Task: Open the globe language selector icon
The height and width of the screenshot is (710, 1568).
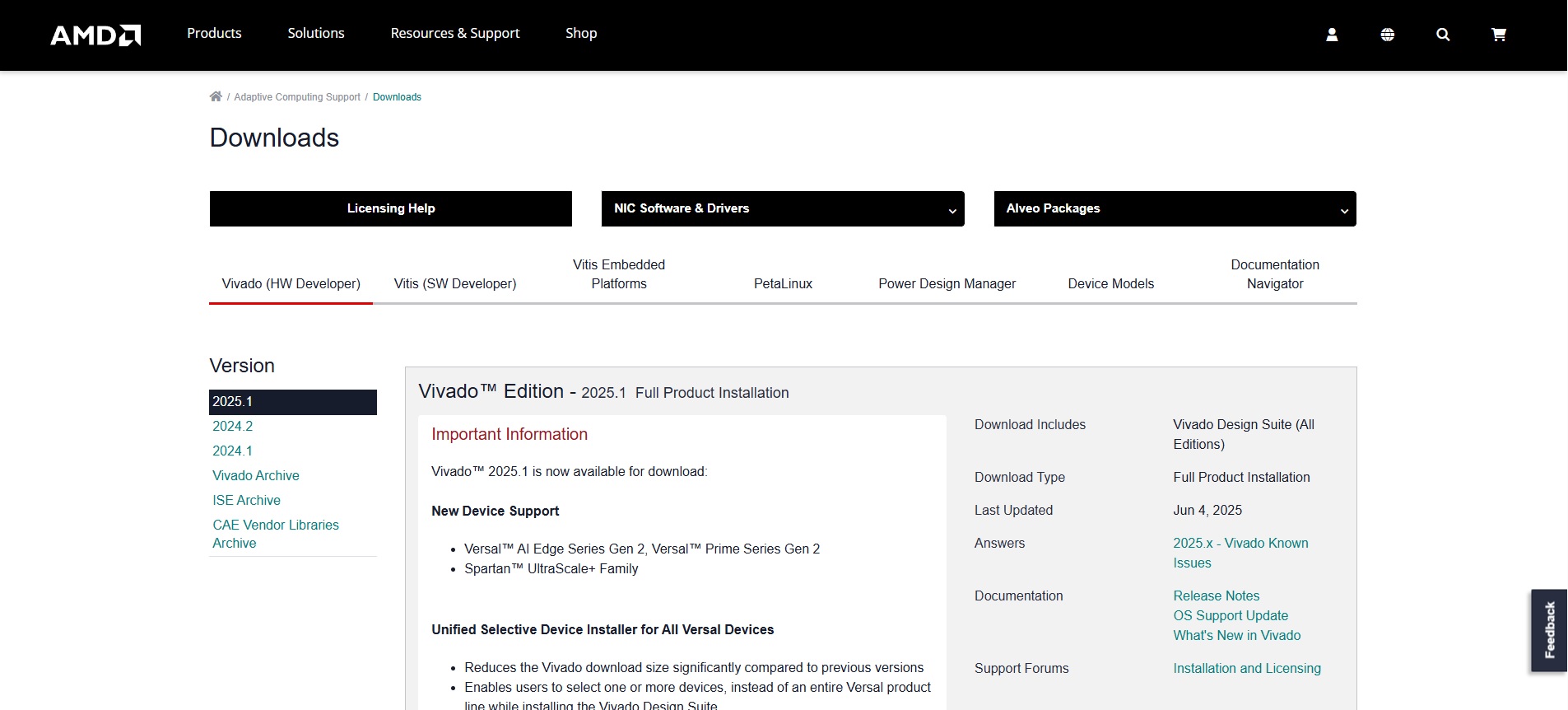Action: 1388,35
